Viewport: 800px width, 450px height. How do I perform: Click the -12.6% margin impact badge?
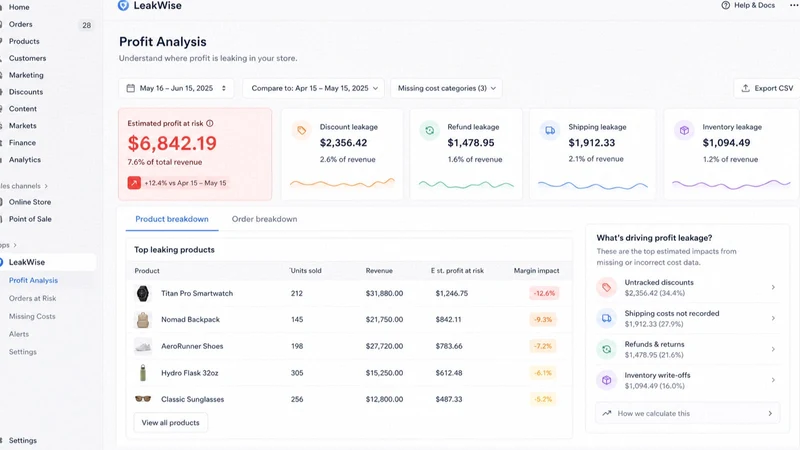click(544, 293)
